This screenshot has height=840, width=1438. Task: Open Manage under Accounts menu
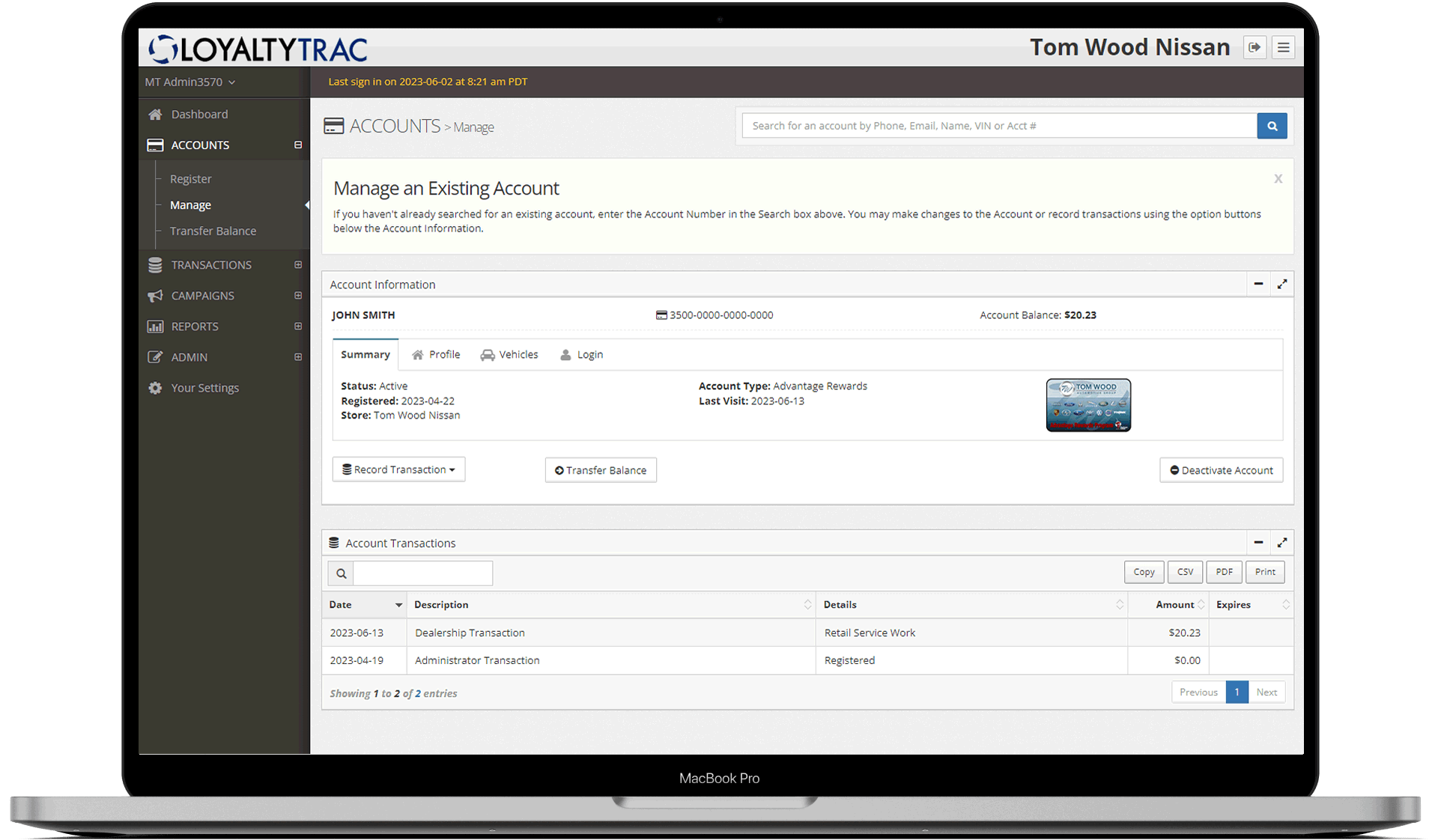190,205
